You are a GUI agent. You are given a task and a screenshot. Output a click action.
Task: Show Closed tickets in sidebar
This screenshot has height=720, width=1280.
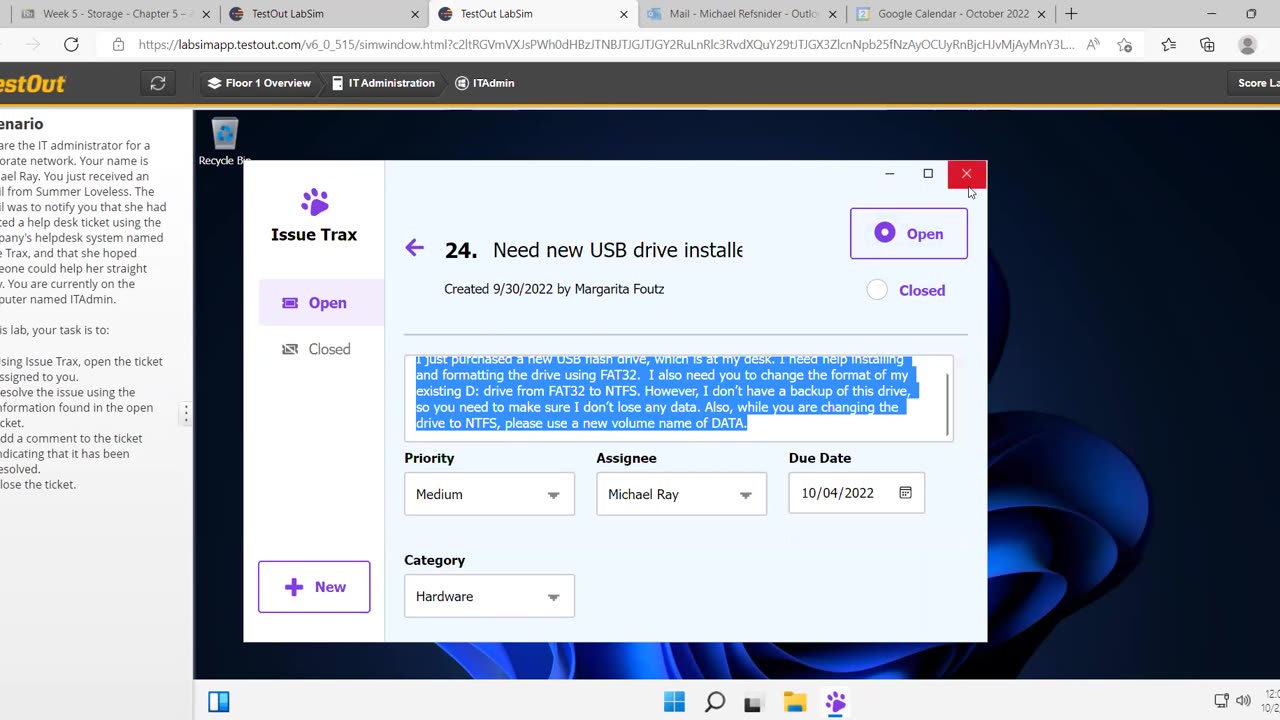[316, 349]
